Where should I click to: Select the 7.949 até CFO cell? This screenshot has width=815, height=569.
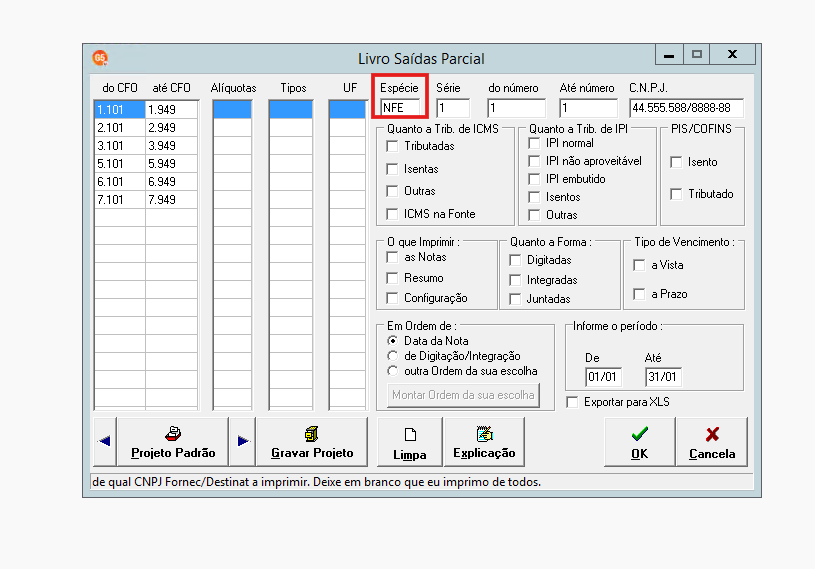pyautogui.click(x=171, y=200)
